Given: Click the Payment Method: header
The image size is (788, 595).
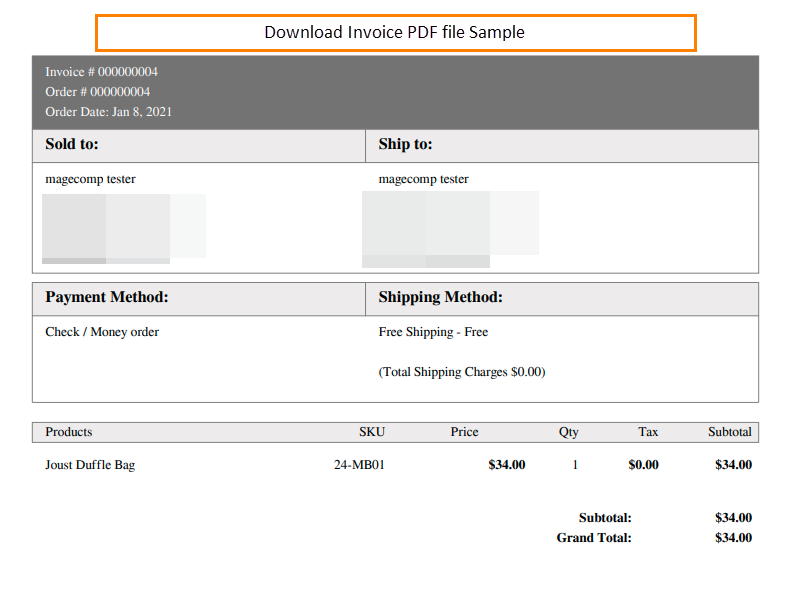Looking at the screenshot, I should click(107, 297).
